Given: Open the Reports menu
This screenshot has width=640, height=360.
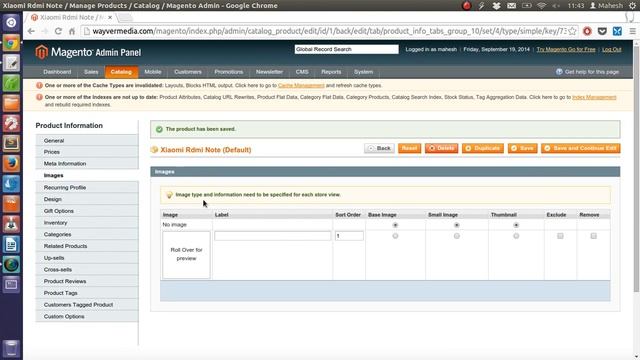Looking at the screenshot, I should point(331,72).
